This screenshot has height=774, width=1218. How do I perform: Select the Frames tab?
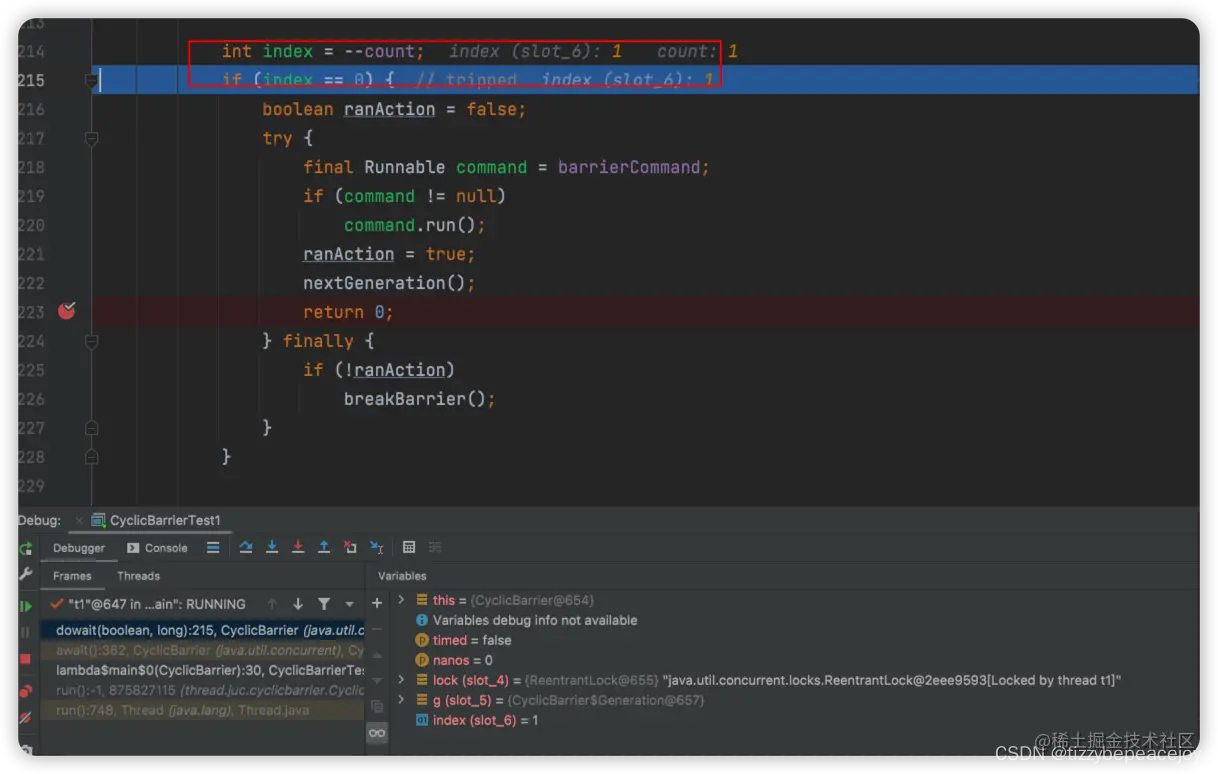[x=72, y=576]
